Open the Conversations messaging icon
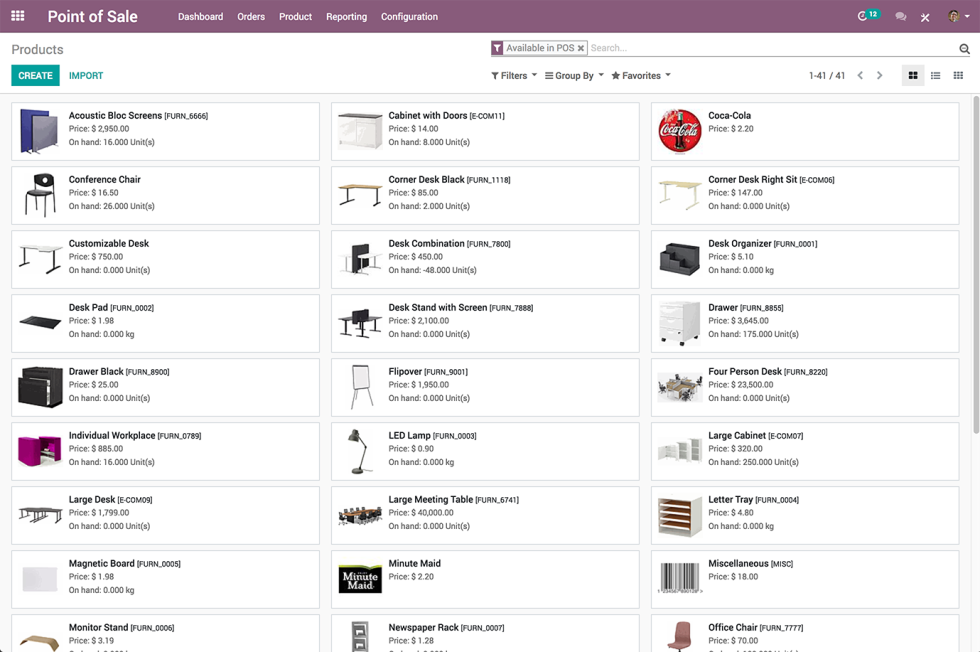Image resolution: width=980 pixels, height=652 pixels. point(900,15)
